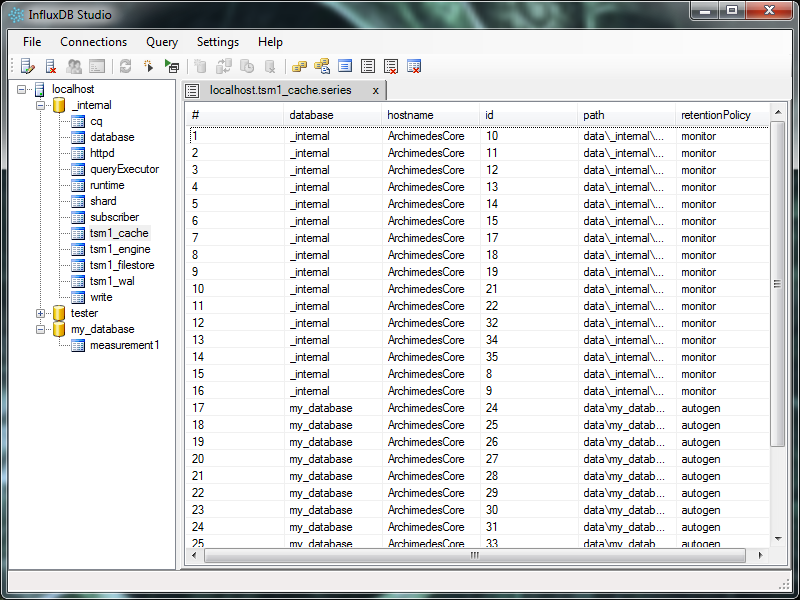Click the remove connection icon with red X
The height and width of the screenshot is (600, 800).
[x=51, y=66]
